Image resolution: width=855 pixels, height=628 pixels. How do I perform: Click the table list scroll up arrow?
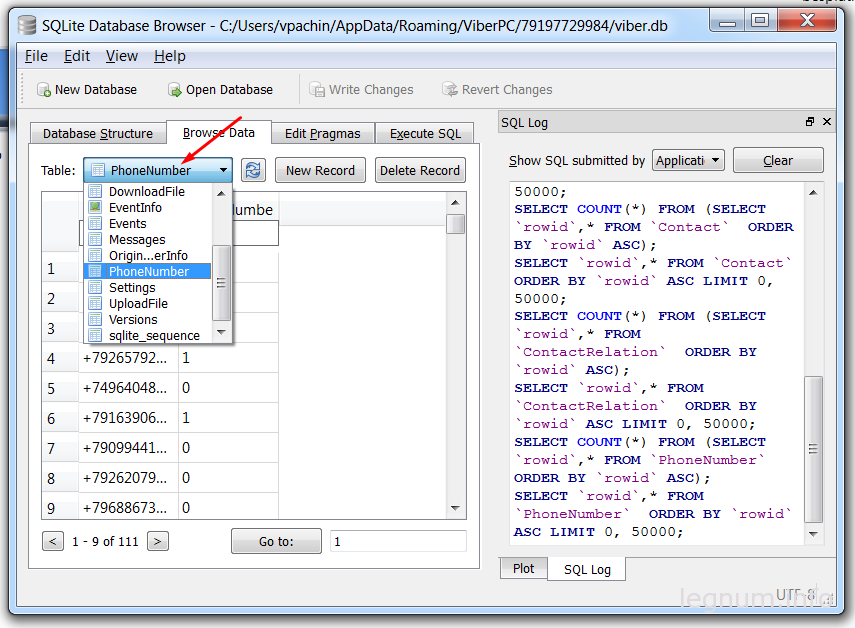(x=221, y=193)
